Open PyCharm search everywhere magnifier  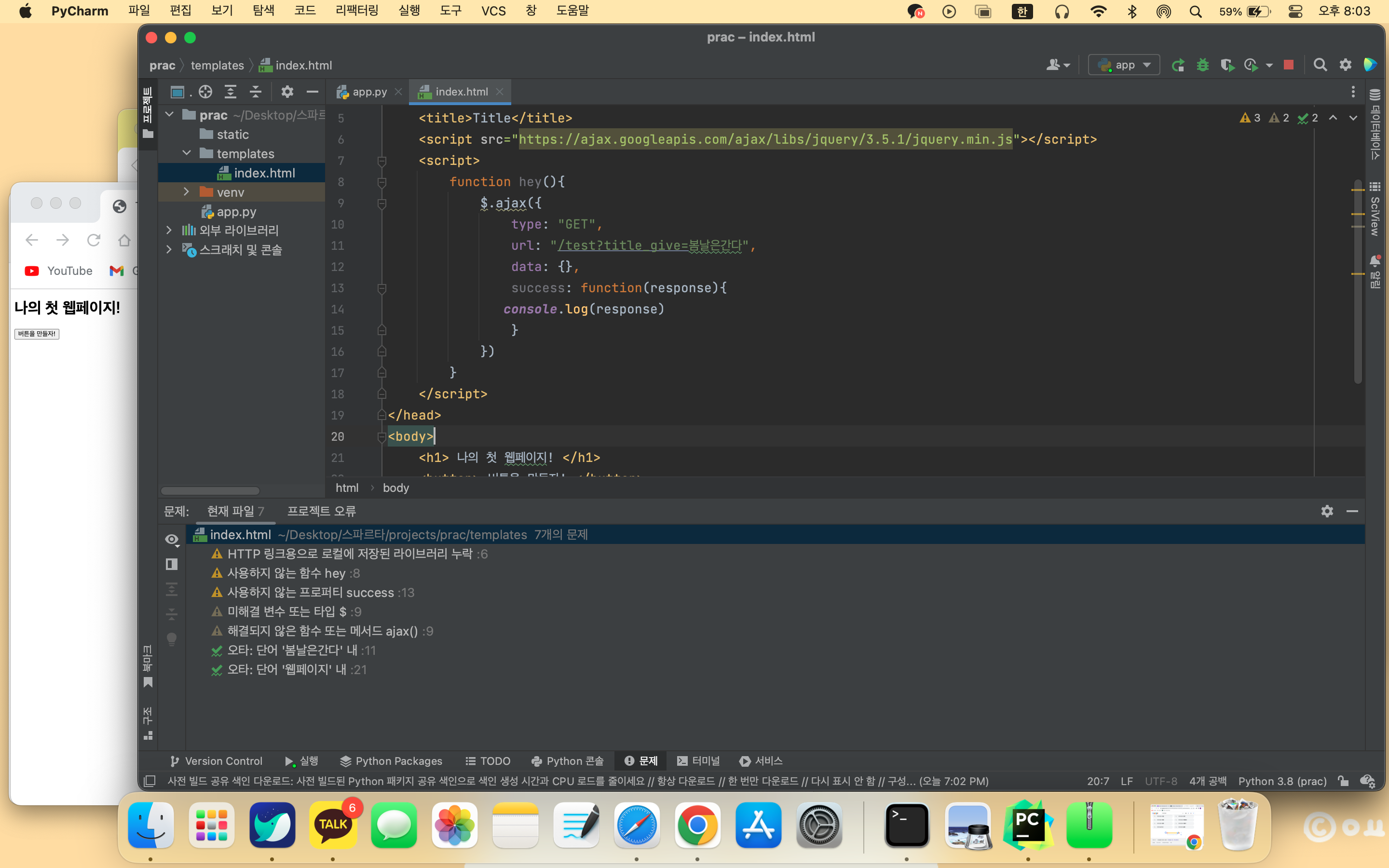tap(1320, 65)
